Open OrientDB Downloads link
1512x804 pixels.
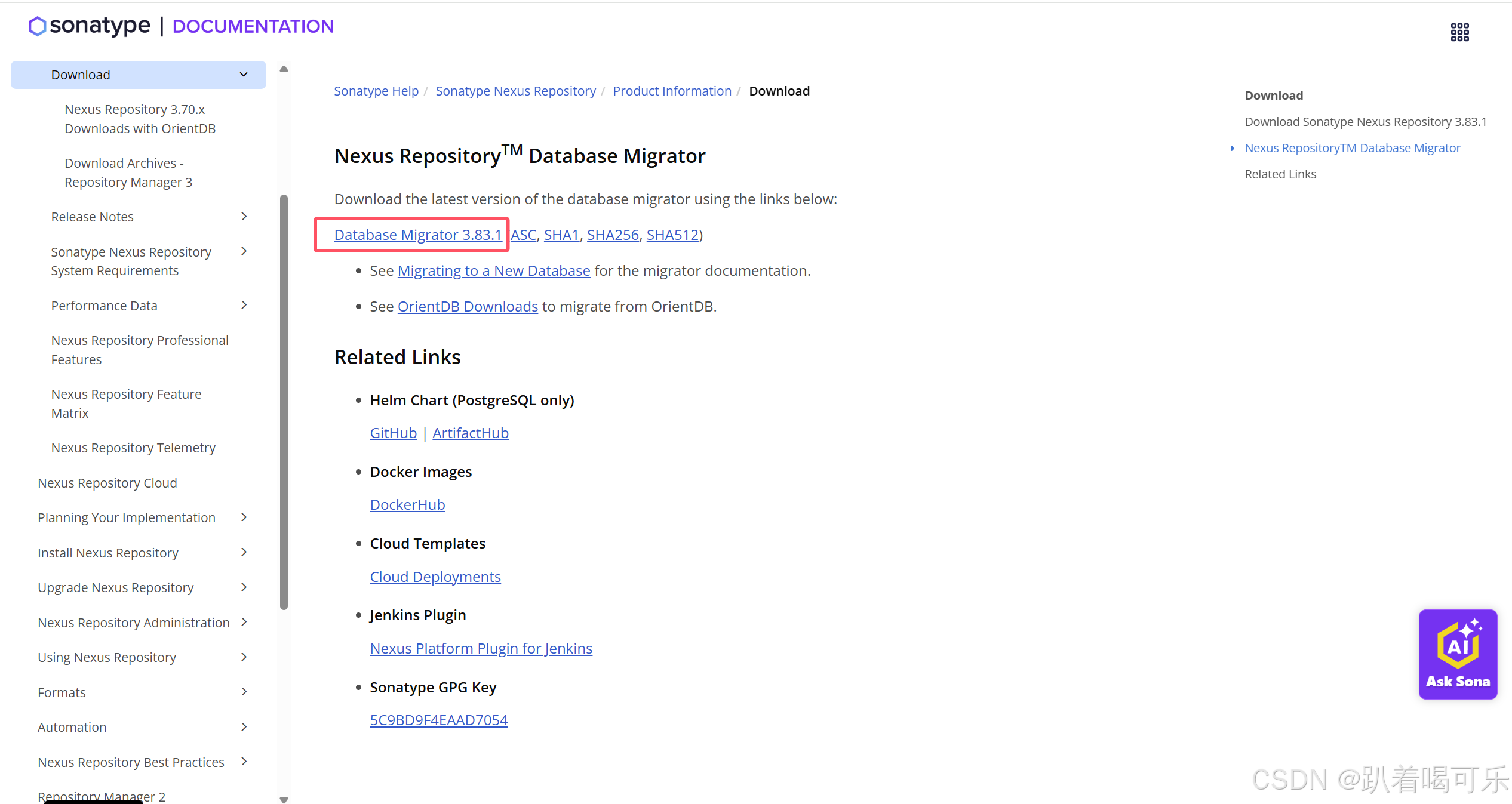click(x=468, y=306)
